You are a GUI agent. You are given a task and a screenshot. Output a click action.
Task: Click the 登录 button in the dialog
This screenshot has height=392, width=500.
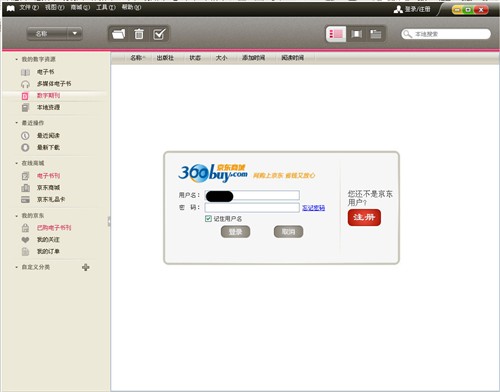pyautogui.click(x=235, y=232)
